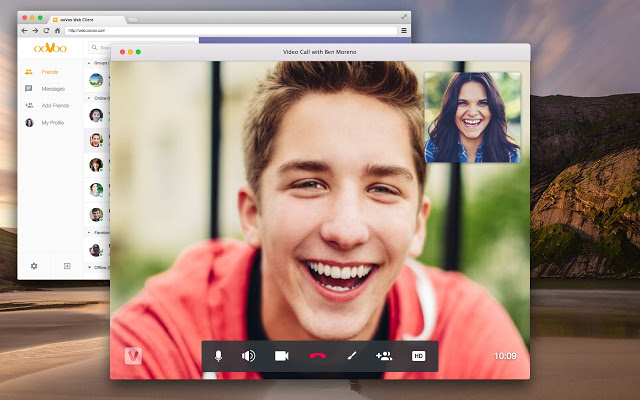Toggle HD video quality

(x=419, y=356)
